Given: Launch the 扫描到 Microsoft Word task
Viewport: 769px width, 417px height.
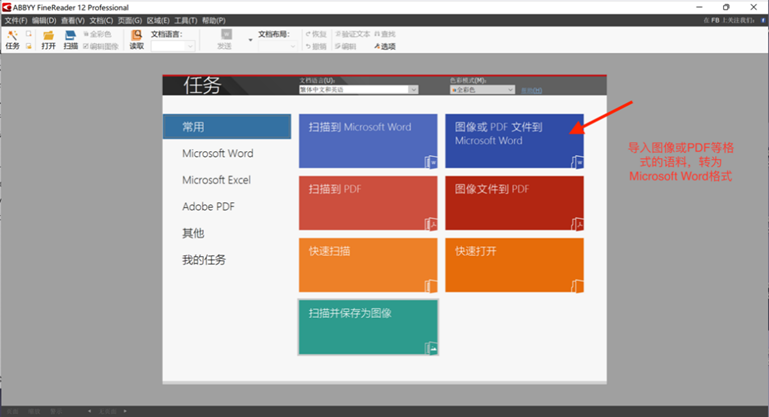Looking at the screenshot, I should [x=368, y=141].
